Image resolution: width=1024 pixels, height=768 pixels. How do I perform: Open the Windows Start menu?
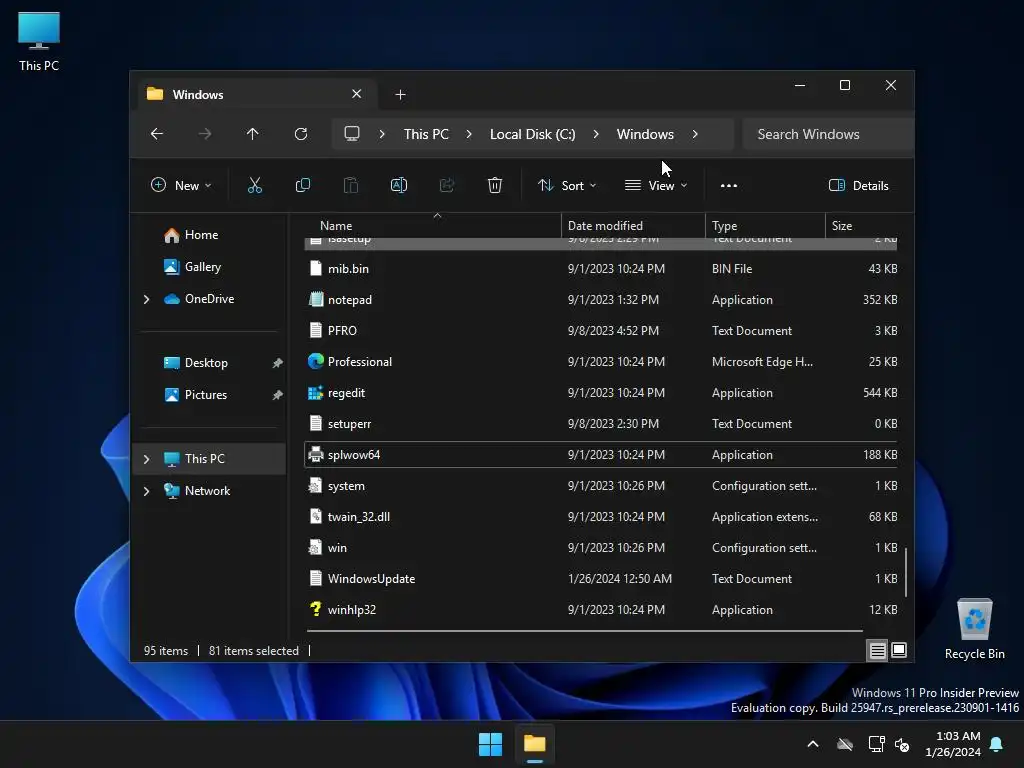click(490, 744)
